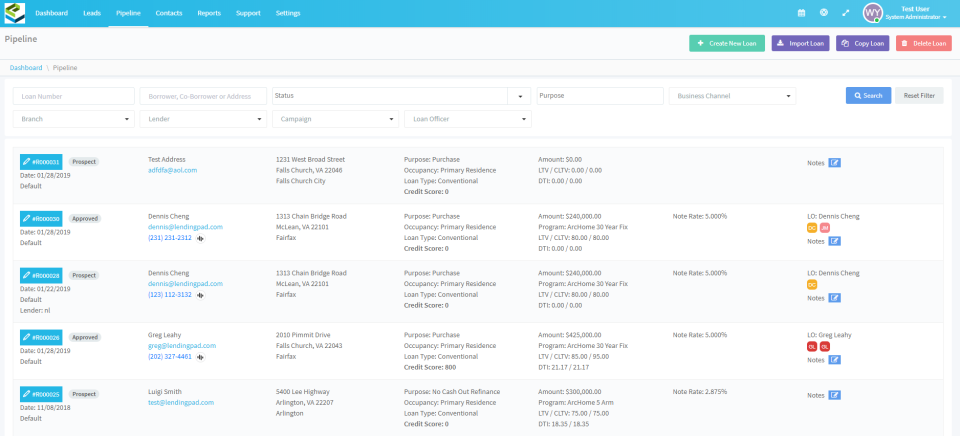Viewport: 960px width, 436px height.
Task: Click the address 2010 Pimmit Drive
Action: 303,335
